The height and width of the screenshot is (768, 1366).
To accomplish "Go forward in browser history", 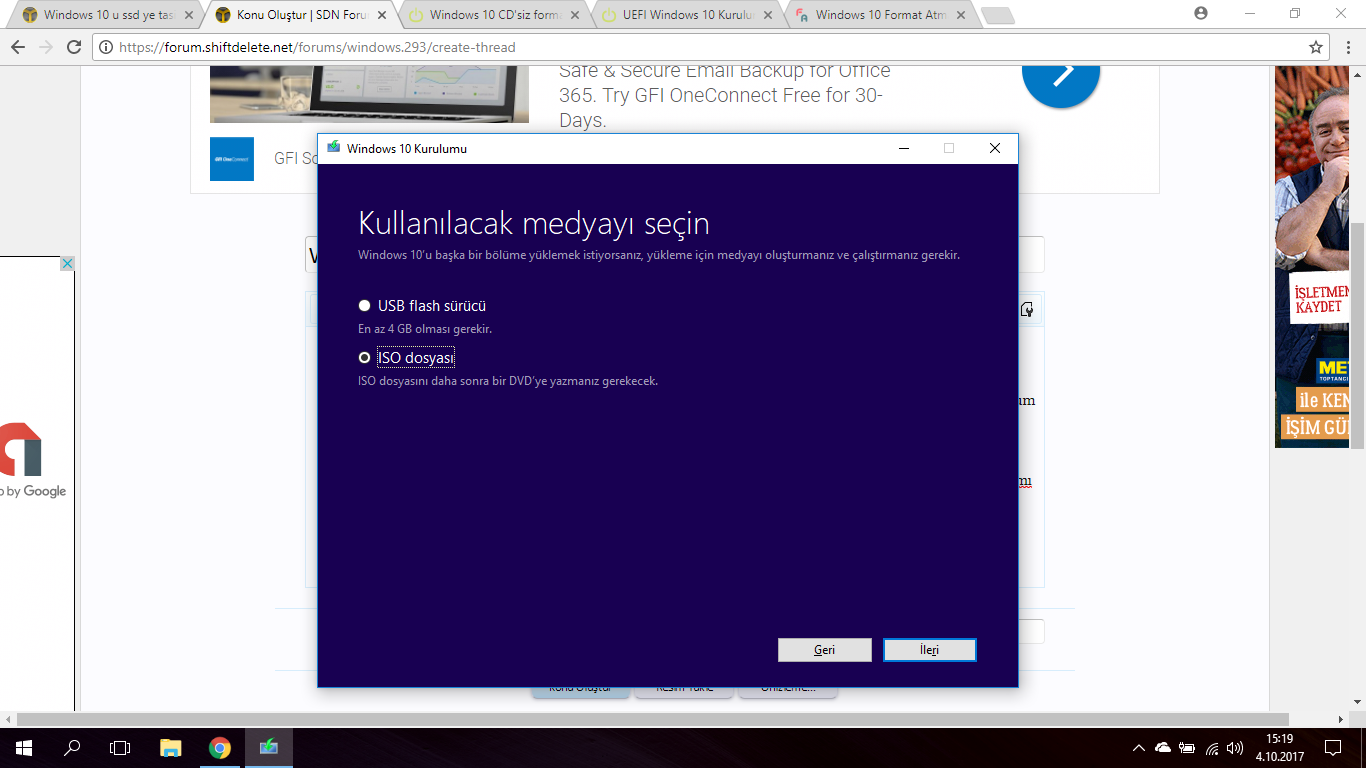I will tap(46, 47).
